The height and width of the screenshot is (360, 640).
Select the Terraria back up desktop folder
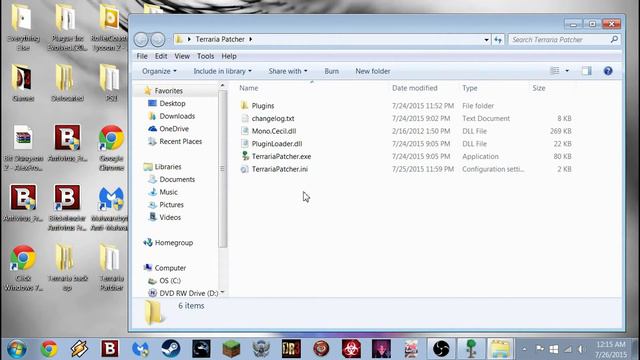pyautogui.click(x=67, y=268)
